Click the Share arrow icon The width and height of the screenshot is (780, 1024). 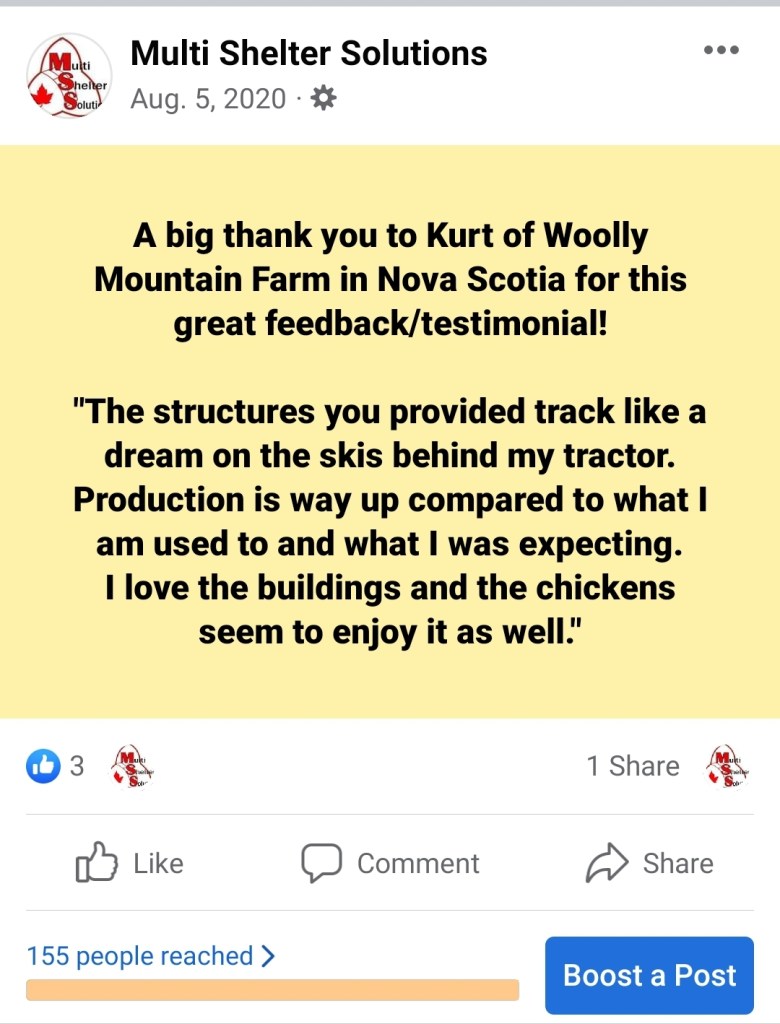coord(607,863)
